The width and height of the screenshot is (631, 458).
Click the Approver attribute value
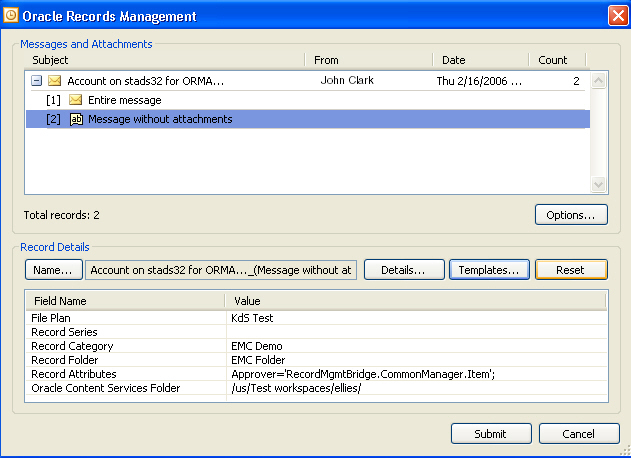363,374
